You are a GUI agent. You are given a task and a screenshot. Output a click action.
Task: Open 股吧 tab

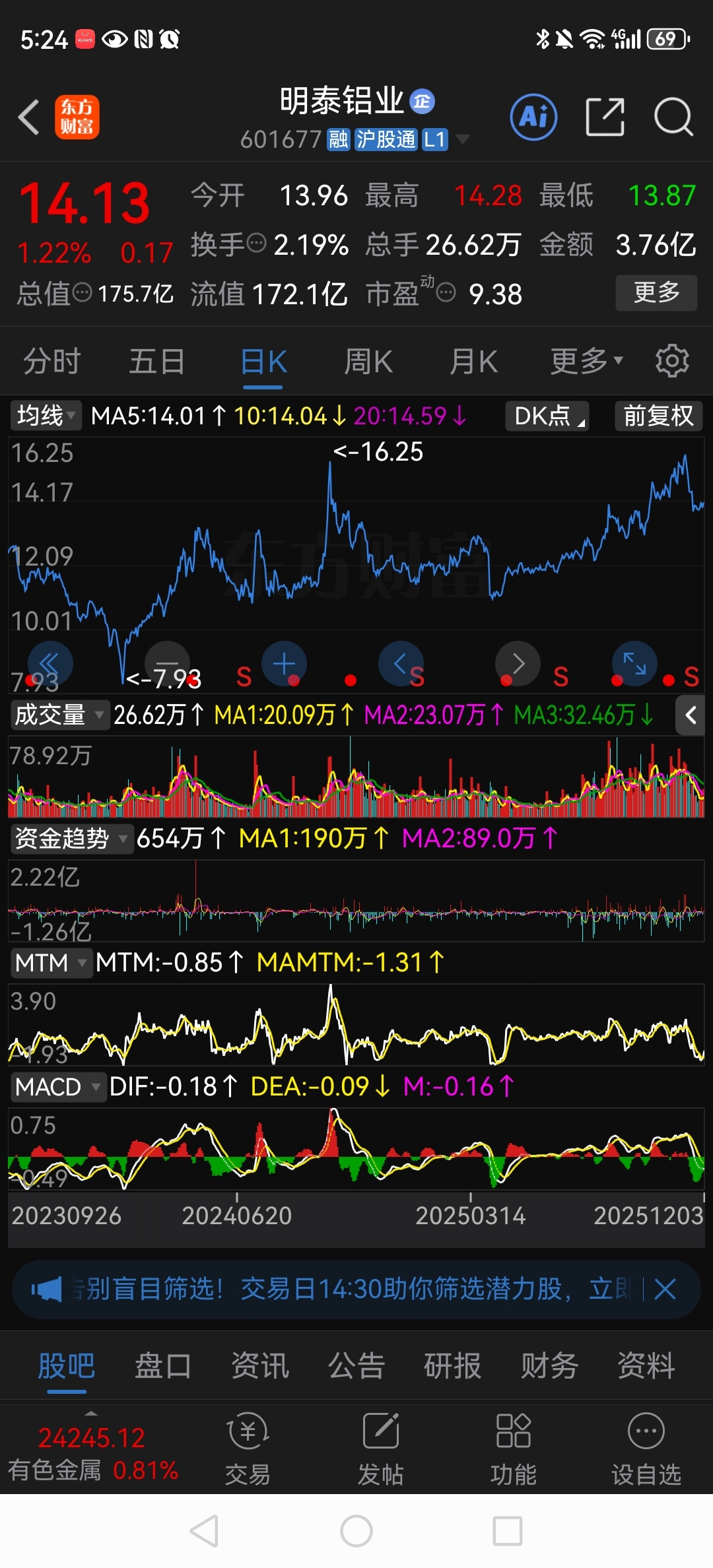[x=66, y=1365]
